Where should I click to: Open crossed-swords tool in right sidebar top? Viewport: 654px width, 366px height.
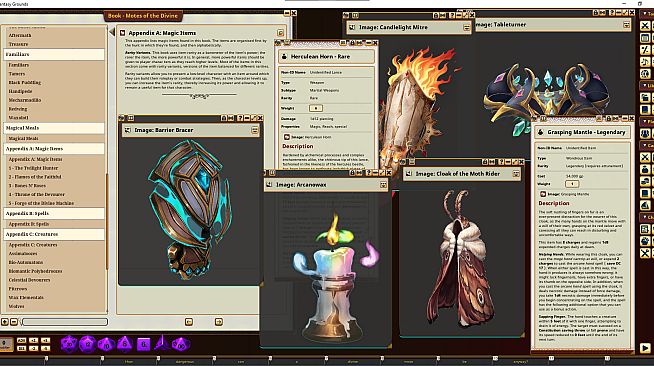[x=645, y=26]
